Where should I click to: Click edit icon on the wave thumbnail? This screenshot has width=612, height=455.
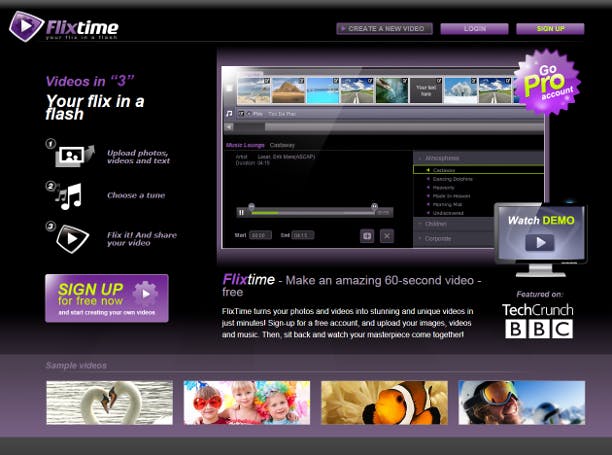point(405,81)
